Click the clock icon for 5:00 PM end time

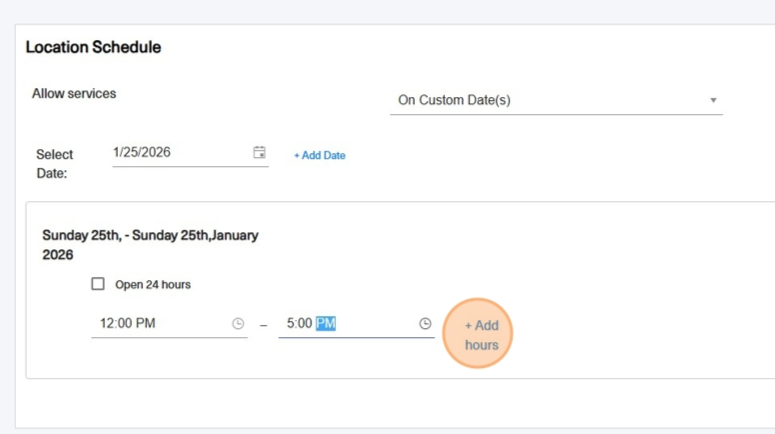point(425,324)
